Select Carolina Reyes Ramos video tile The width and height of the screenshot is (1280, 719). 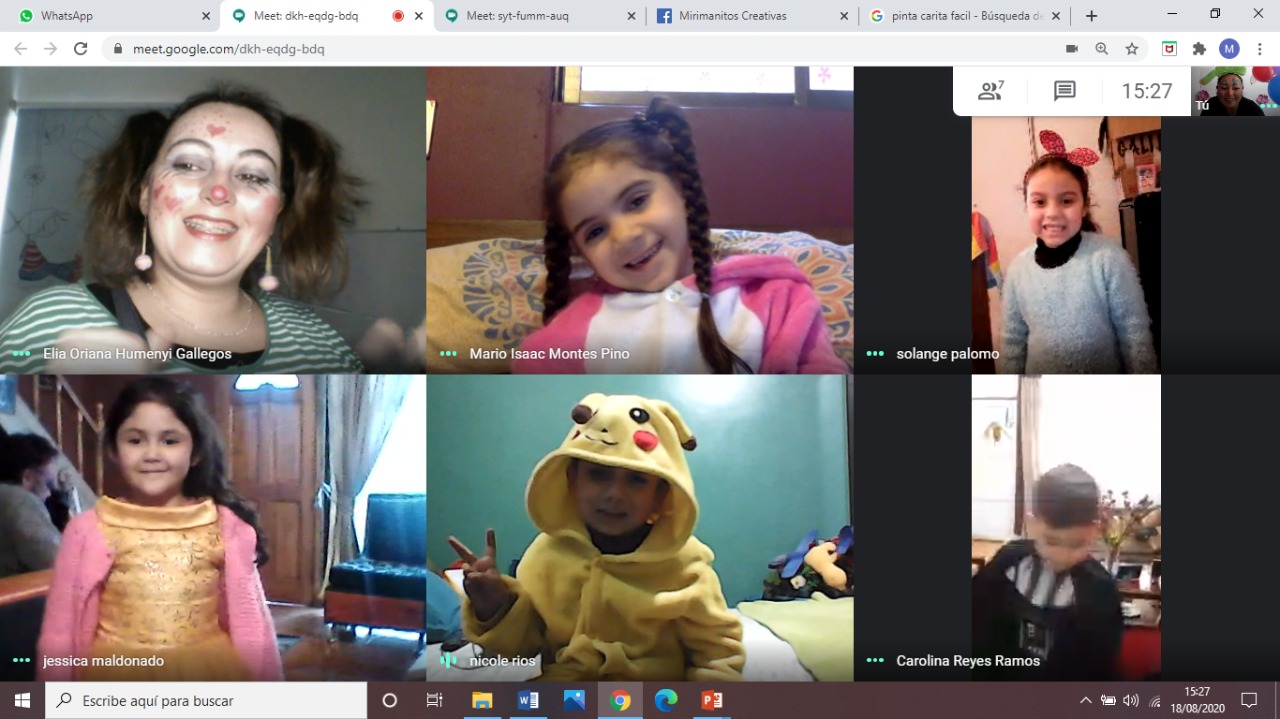pyautogui.click(x=1066, y=528)
